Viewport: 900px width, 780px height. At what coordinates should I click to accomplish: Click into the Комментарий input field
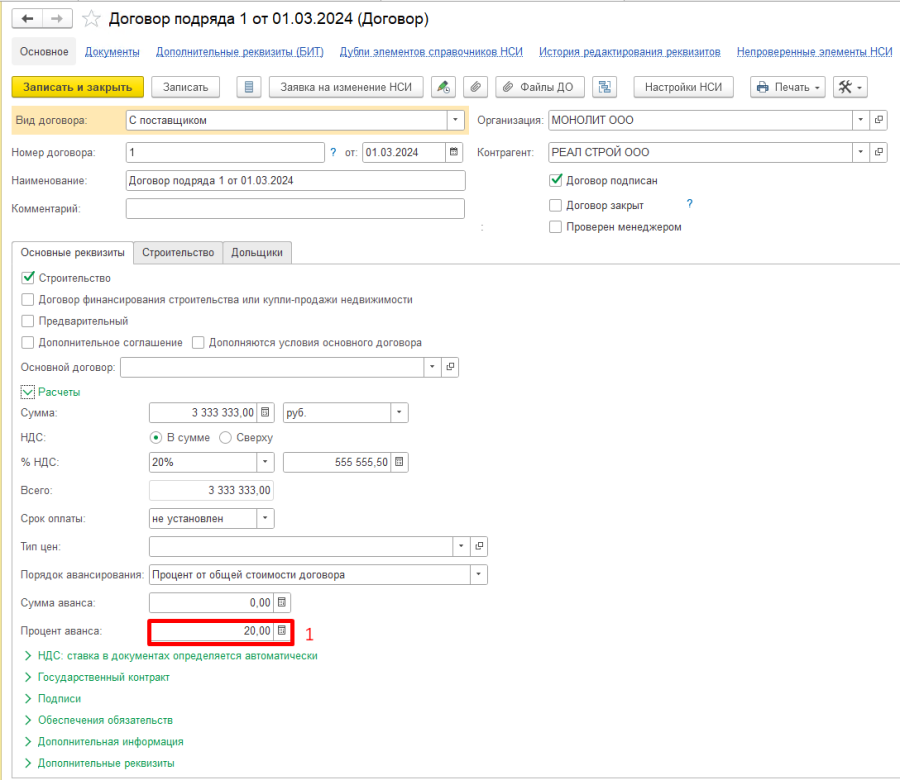tap(295, 208)
